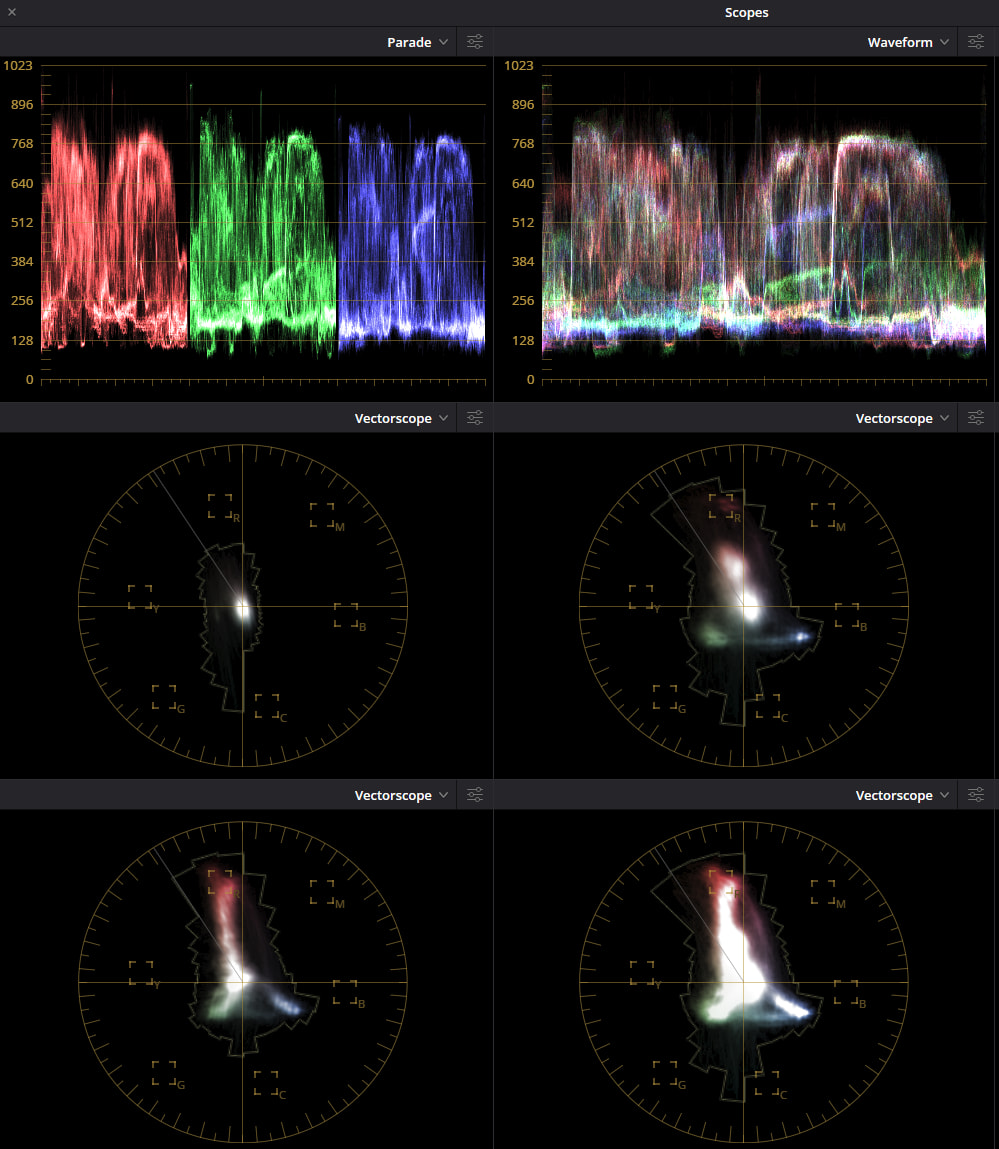Open the Parade scope settings icon
999x1149 pixels.
point(475,42)
